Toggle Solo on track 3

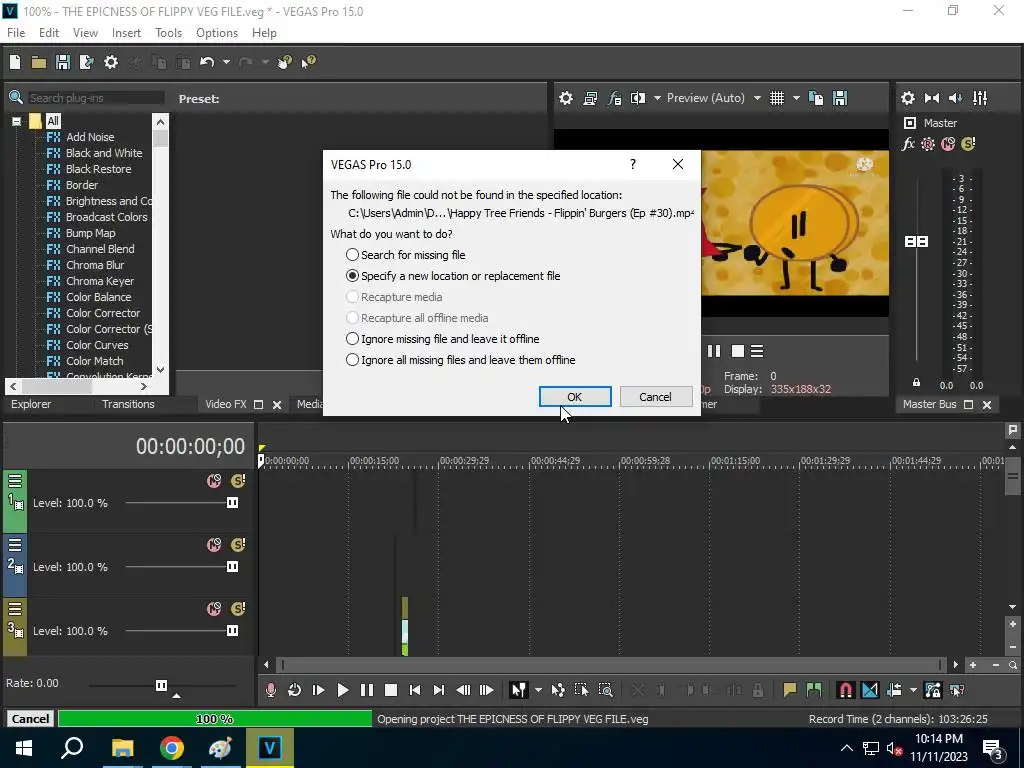238,609
